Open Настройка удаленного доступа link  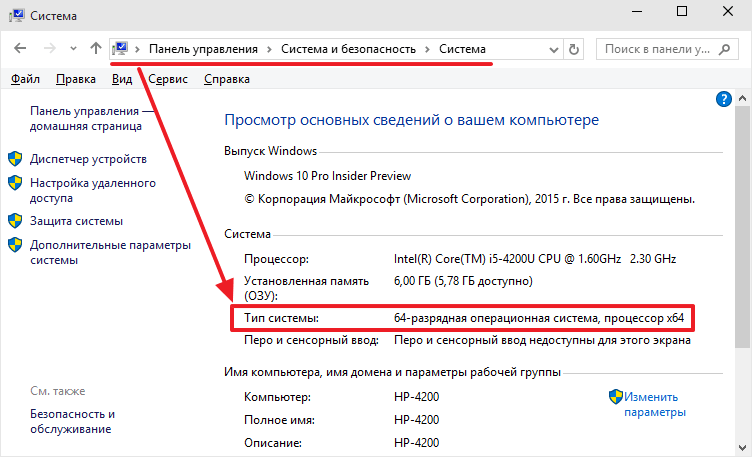pyautogui.click(x=93, y=190)
